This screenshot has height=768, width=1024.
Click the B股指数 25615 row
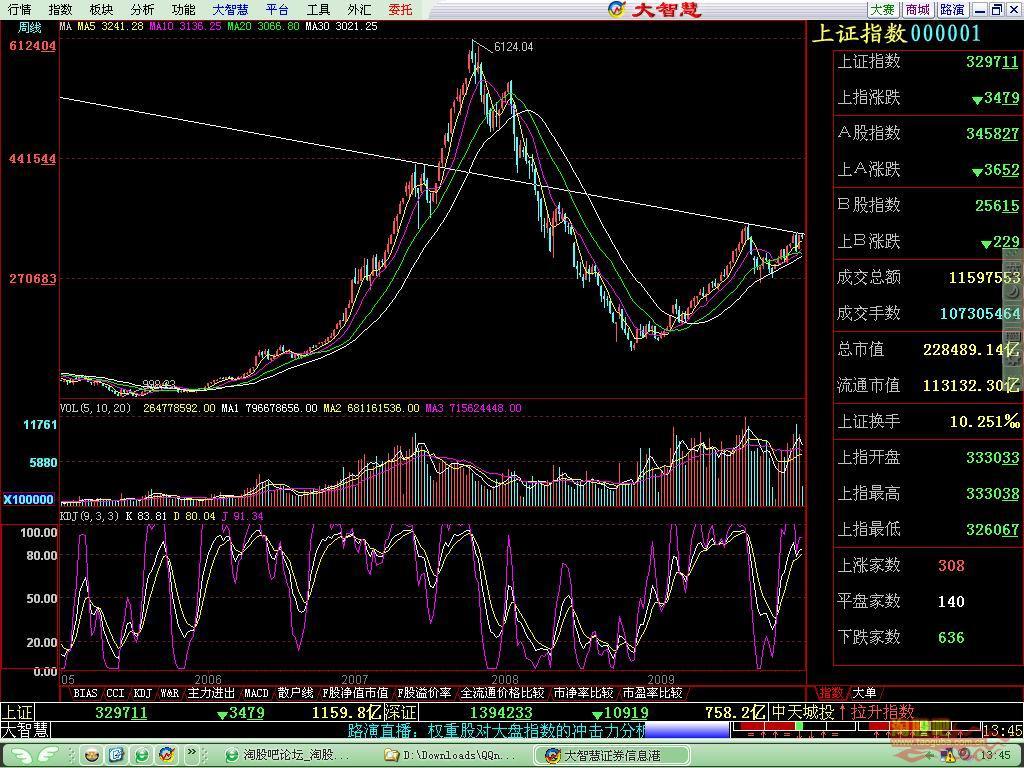click(927, 205)
